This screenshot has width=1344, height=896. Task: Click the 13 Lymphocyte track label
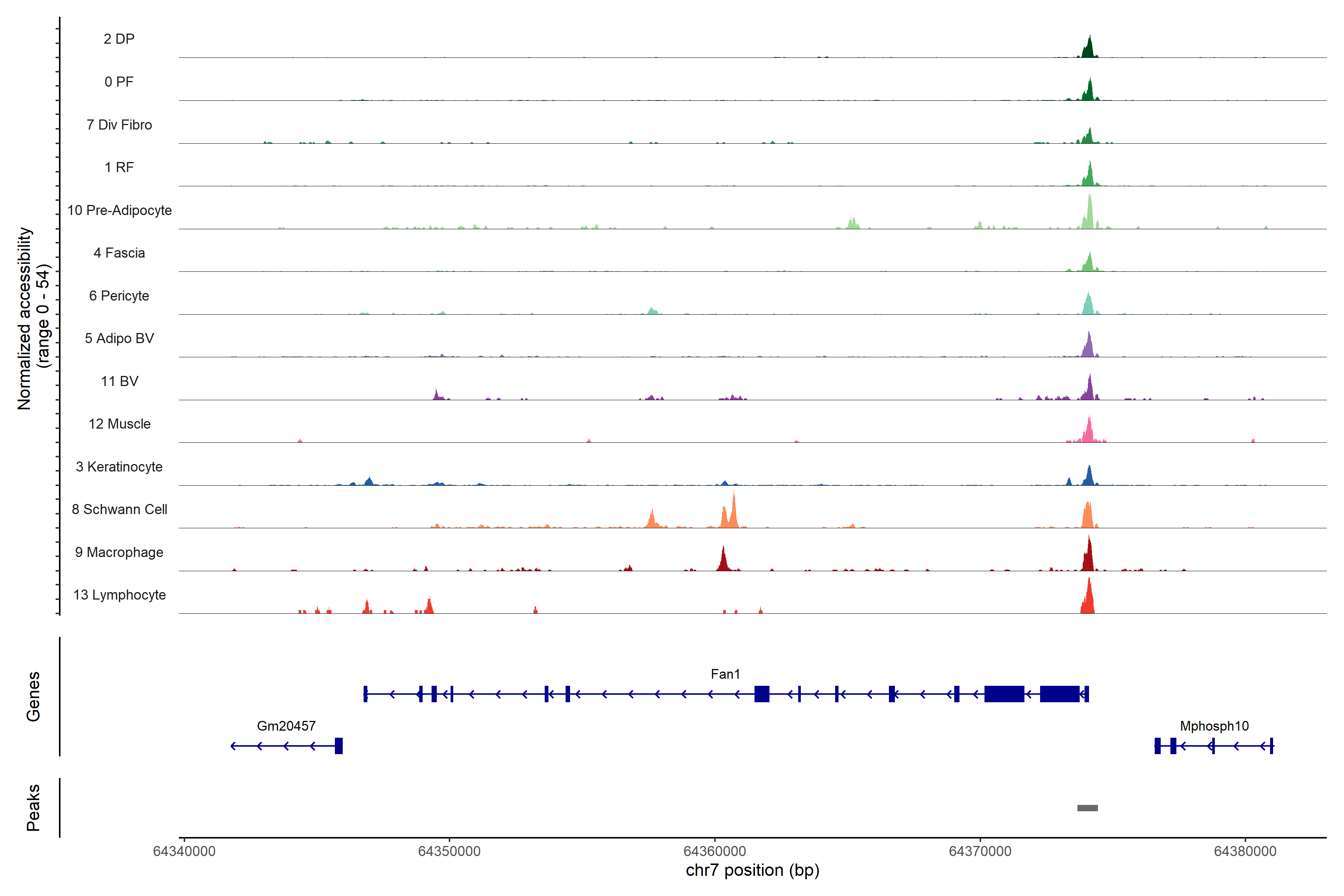(119, 595)
